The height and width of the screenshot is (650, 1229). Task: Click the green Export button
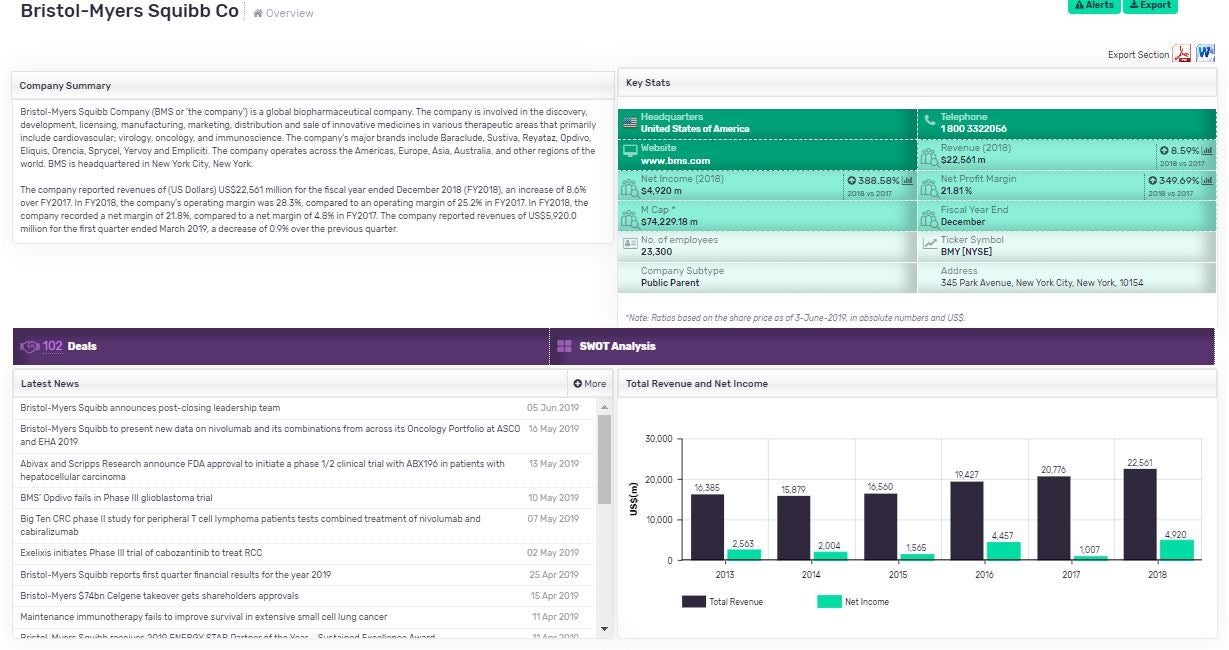click(x=1150, y=5)
